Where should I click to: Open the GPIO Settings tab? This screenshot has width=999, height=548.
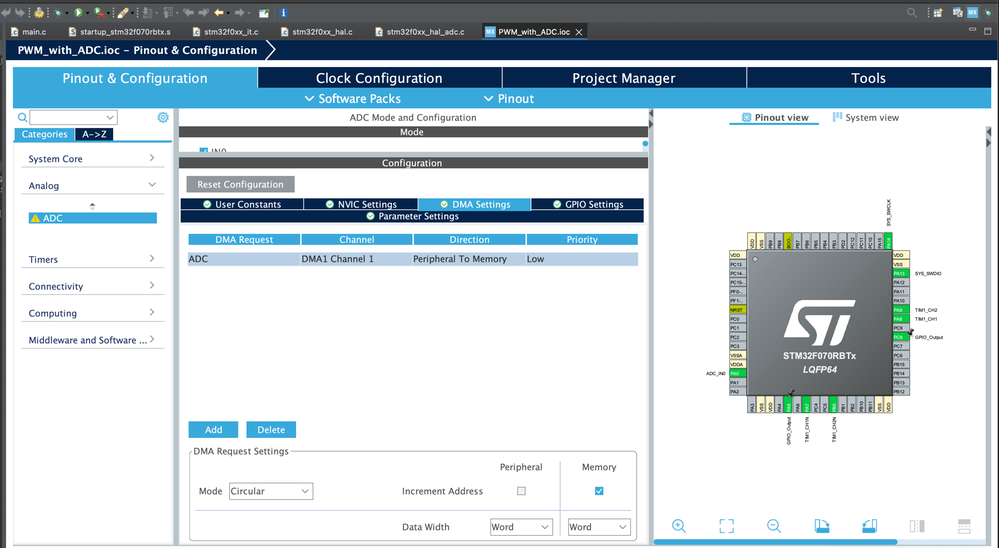[587, 205]
